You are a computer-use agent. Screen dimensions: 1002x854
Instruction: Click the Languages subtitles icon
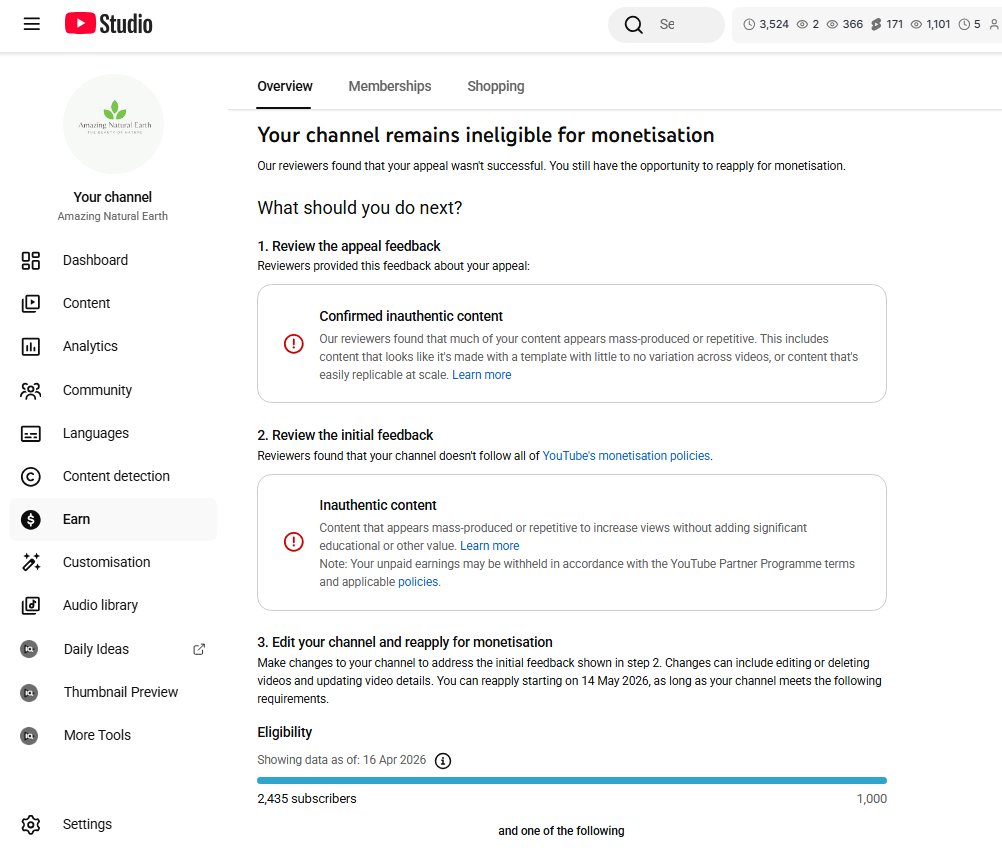[31, 433]
